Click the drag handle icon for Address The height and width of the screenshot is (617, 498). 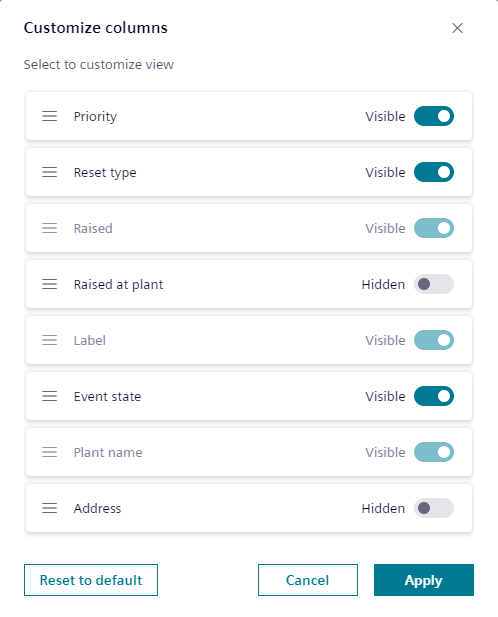[50, 508]
